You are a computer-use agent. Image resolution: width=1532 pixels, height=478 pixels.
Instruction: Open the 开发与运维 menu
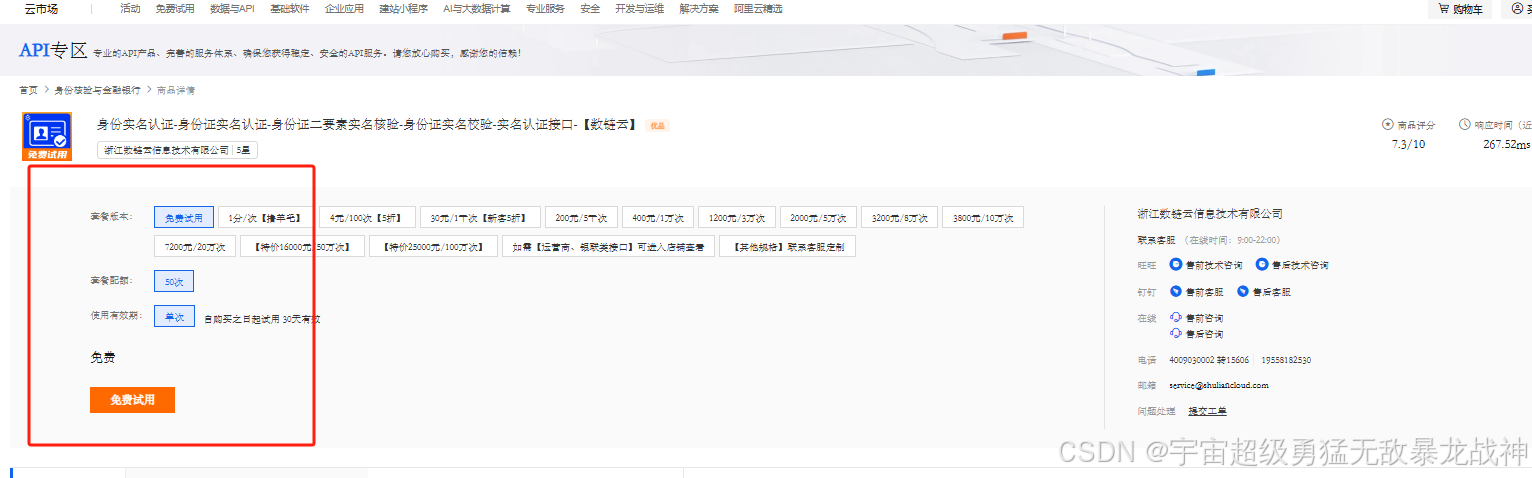click(x=639, y=9)
